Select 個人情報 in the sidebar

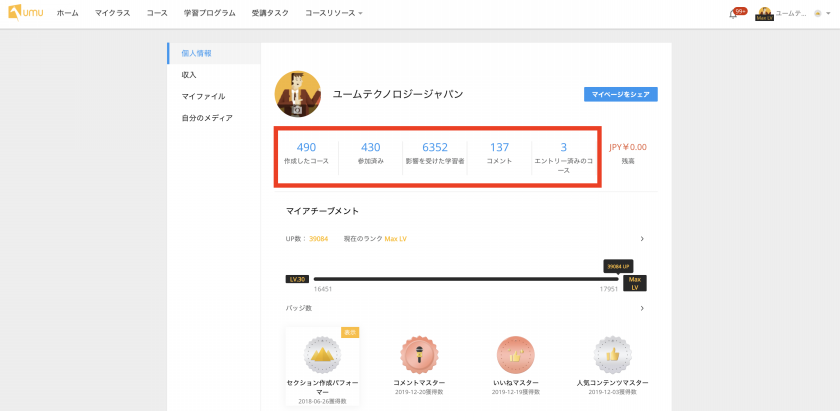(214, 54)
